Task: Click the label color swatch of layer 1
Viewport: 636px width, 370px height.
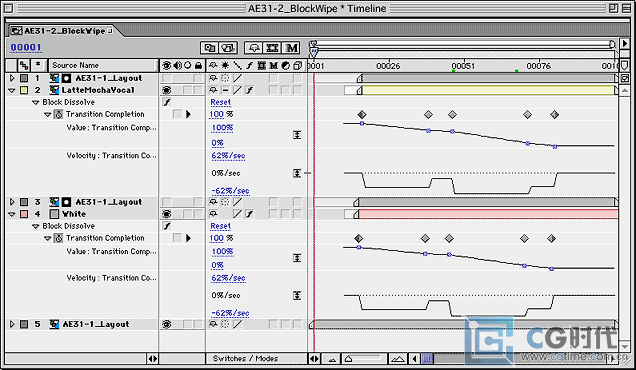Action: click(24, 78)
